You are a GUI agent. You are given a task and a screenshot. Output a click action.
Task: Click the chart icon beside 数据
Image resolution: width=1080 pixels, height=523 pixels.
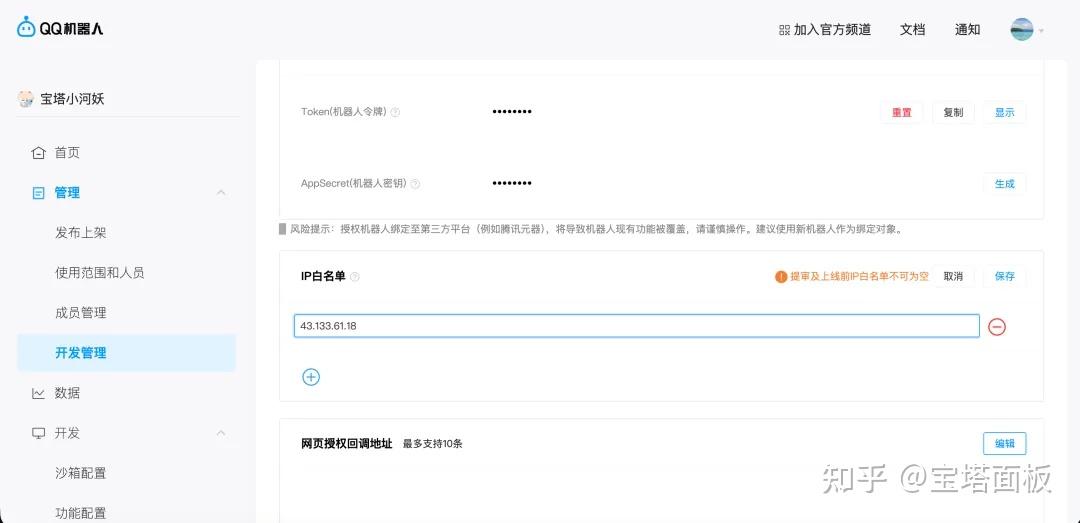click(x=39, y=393)
